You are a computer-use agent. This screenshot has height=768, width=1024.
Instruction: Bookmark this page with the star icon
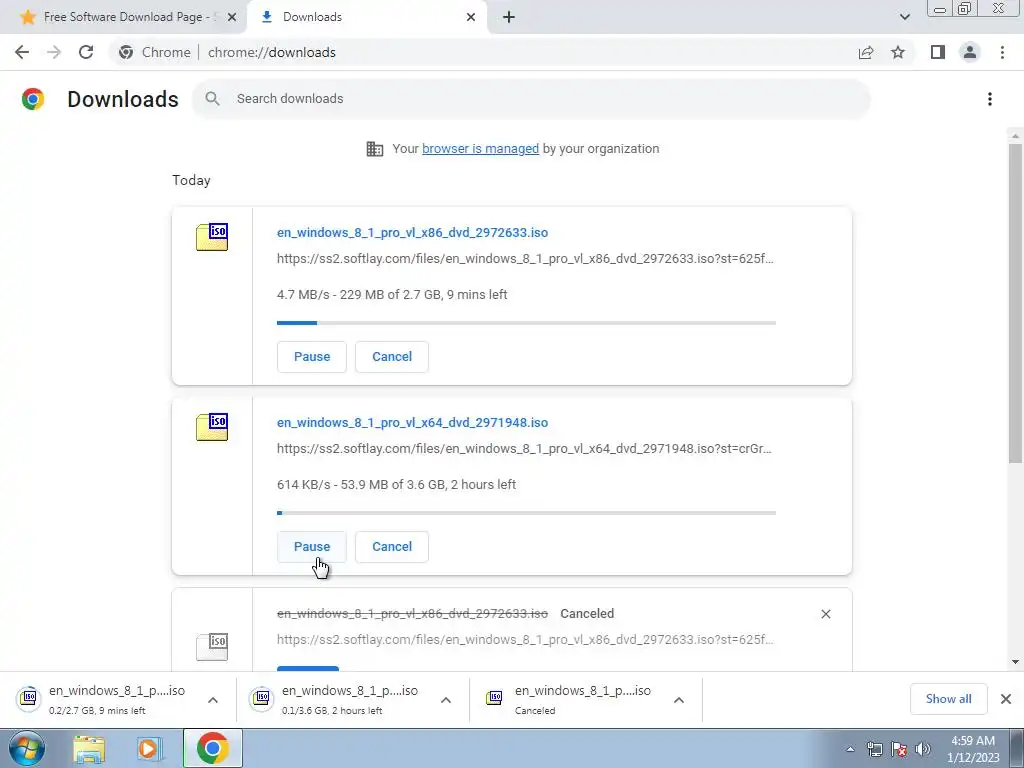tap(898, 52)
